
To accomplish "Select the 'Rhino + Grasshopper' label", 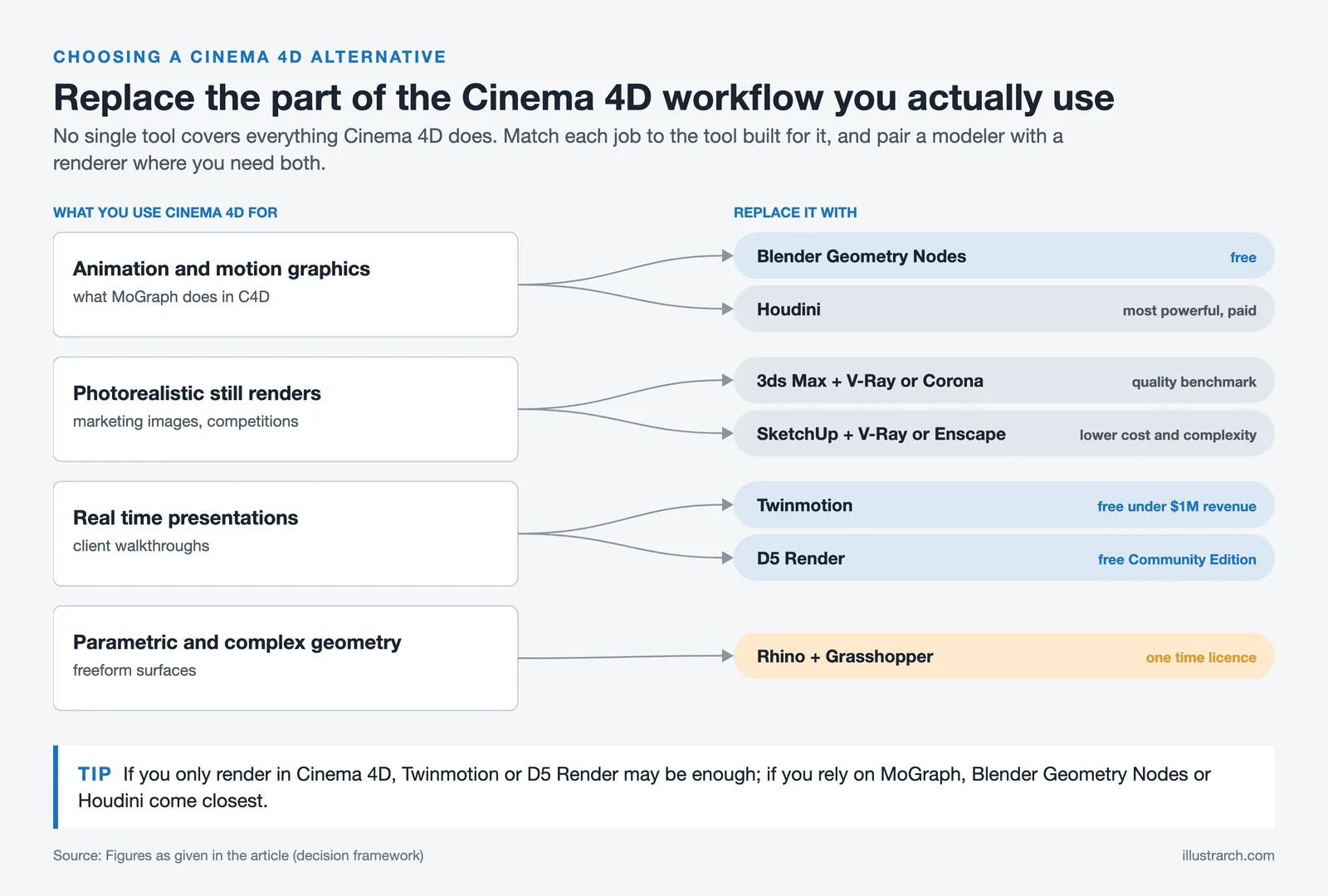I will pyautogui.click(x=845, y=656).
